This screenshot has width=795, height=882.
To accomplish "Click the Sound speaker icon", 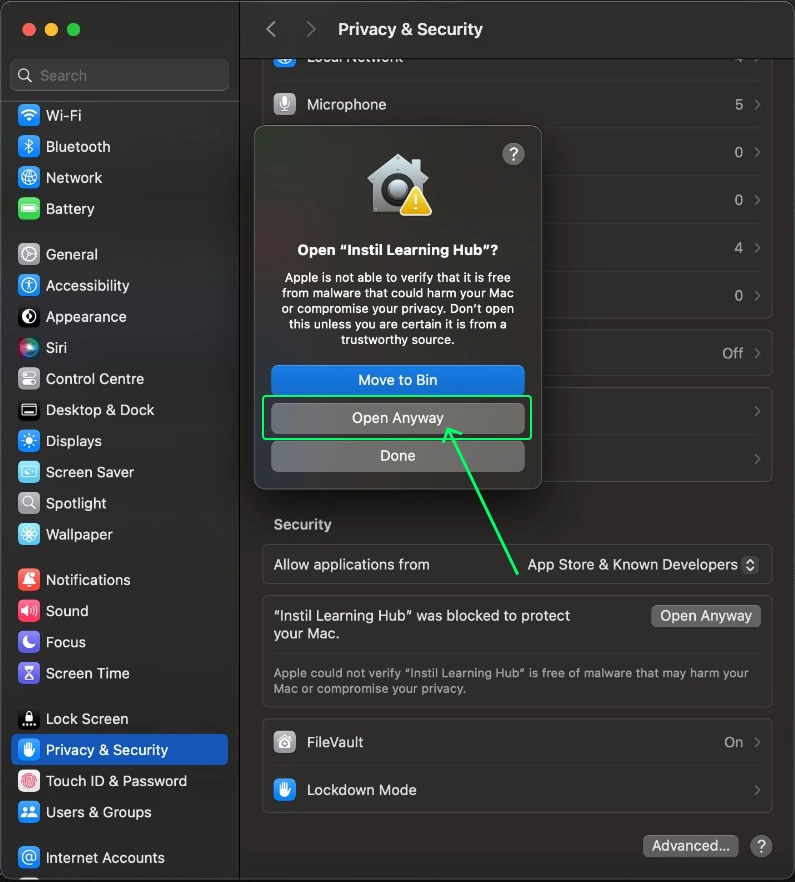I will coord(29,611).
